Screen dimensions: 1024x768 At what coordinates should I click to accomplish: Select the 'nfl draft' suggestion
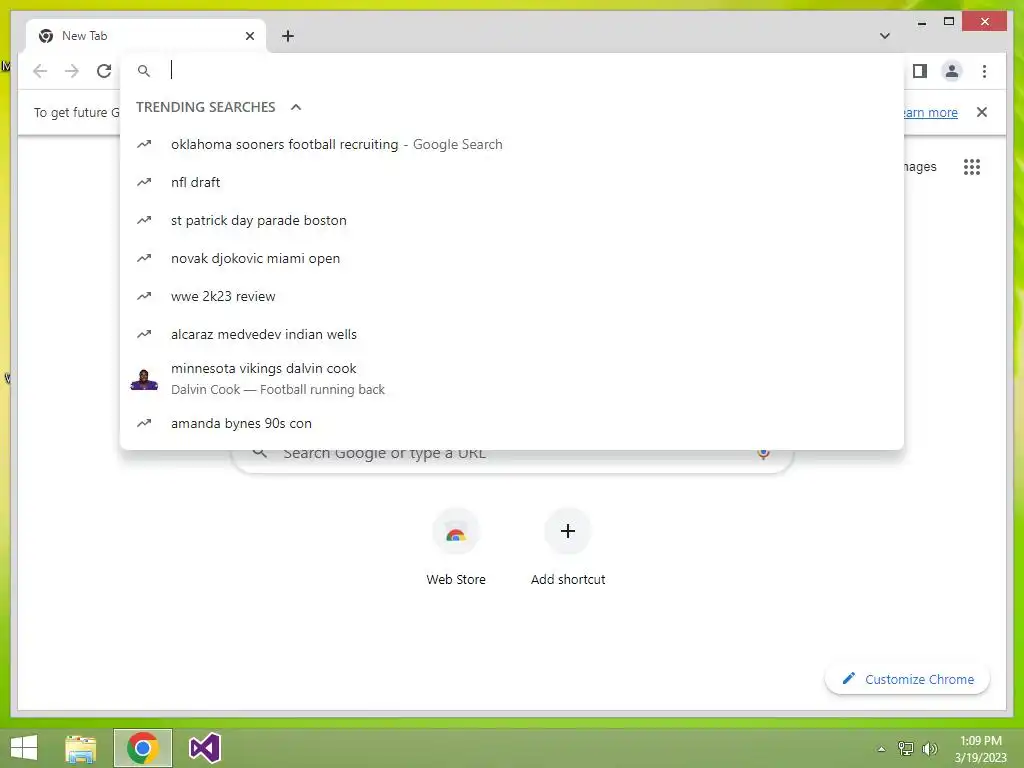point(512,182)
